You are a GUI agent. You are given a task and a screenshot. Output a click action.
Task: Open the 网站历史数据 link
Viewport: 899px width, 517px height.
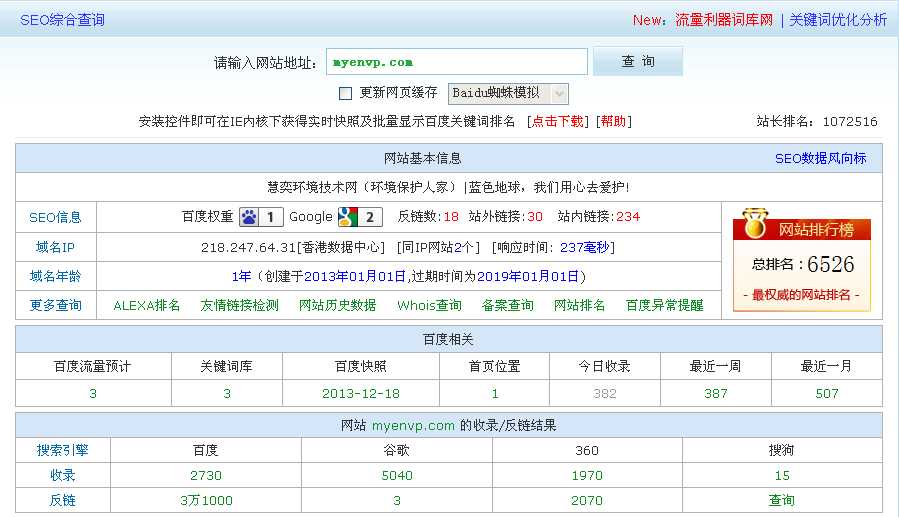[x=338, y=306]
